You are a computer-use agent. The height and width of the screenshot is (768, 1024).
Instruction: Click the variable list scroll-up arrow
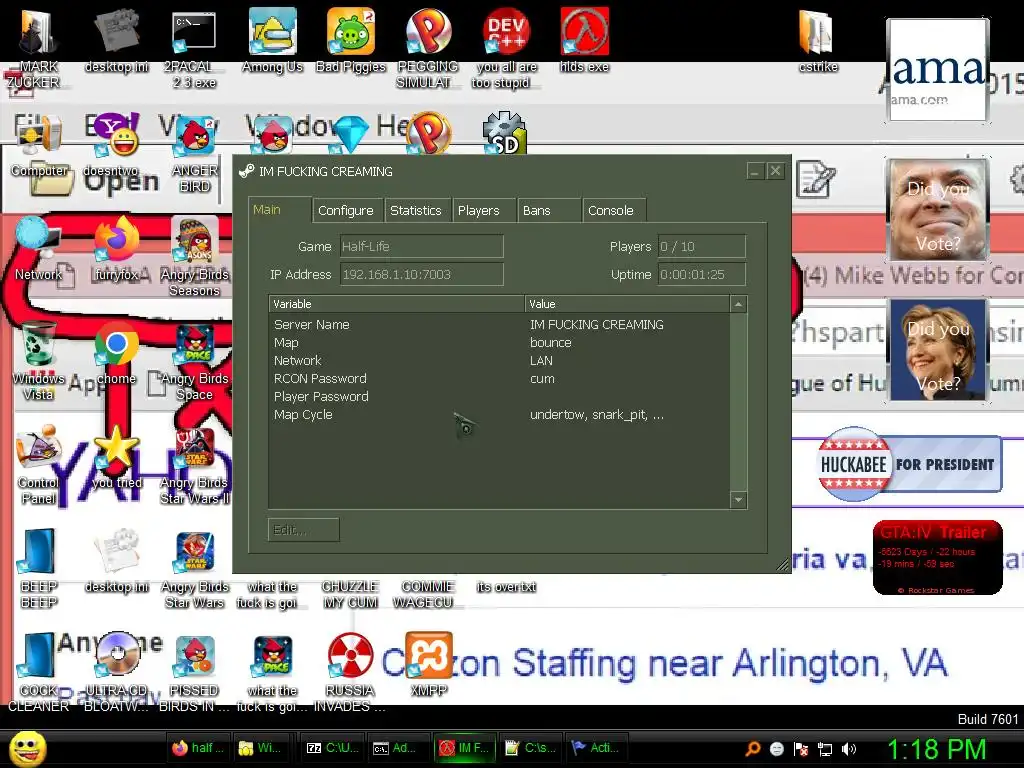(x=738, y=304)
